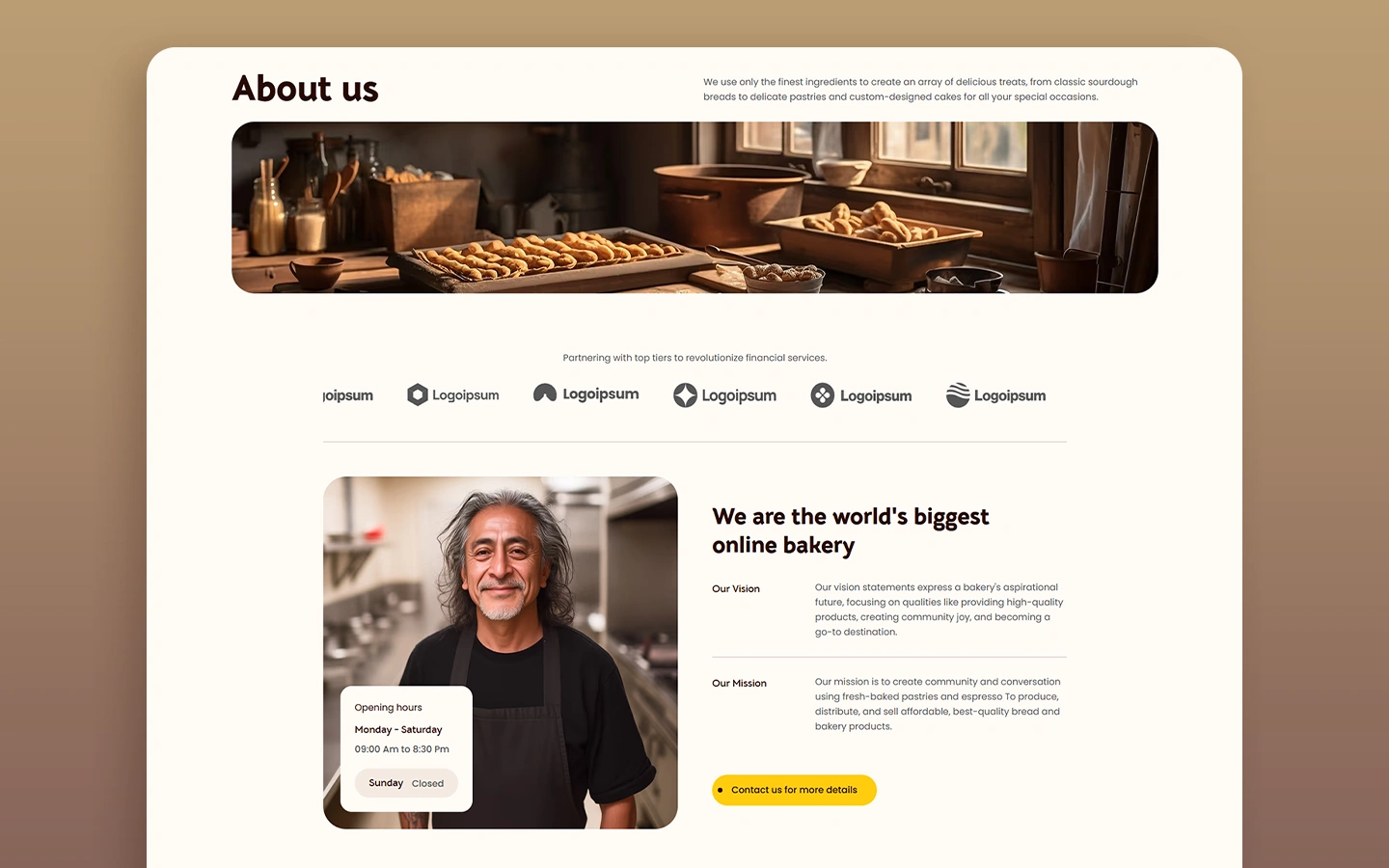Click the 09:00 Am to 8:30 Pm hours

[401, 749]
